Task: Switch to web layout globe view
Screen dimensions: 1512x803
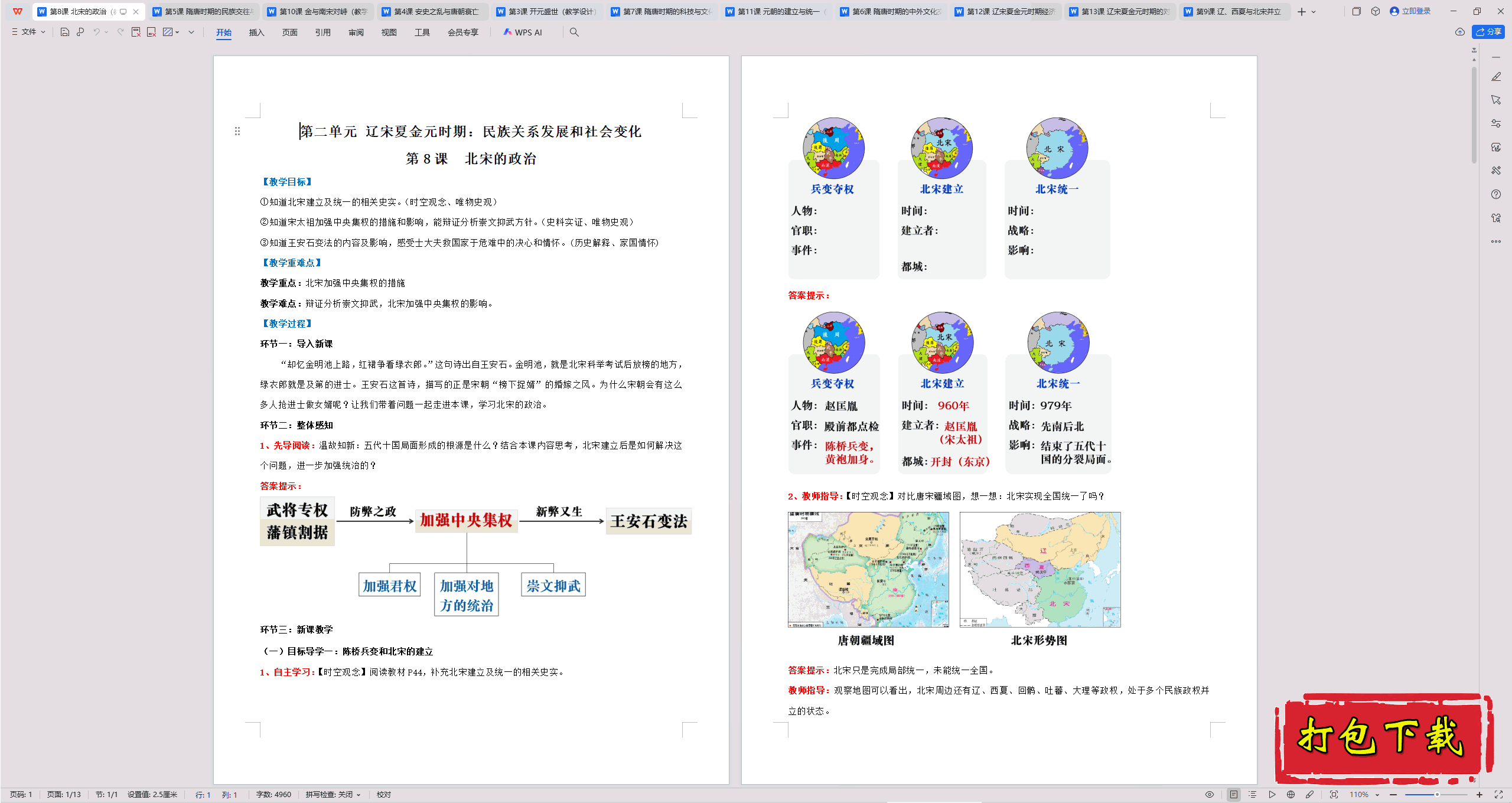Action: (x=1291, y=795)
